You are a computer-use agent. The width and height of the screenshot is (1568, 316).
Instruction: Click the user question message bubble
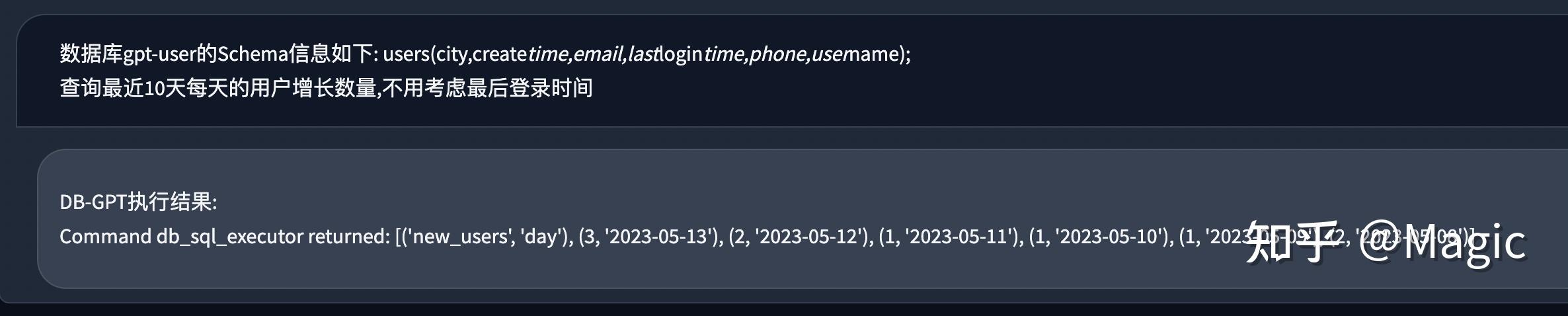(x=792, y=71)
